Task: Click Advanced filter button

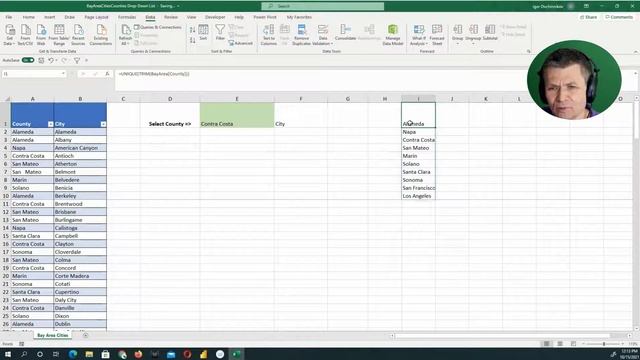Action: pyautogui.click(x=241, y=43)
